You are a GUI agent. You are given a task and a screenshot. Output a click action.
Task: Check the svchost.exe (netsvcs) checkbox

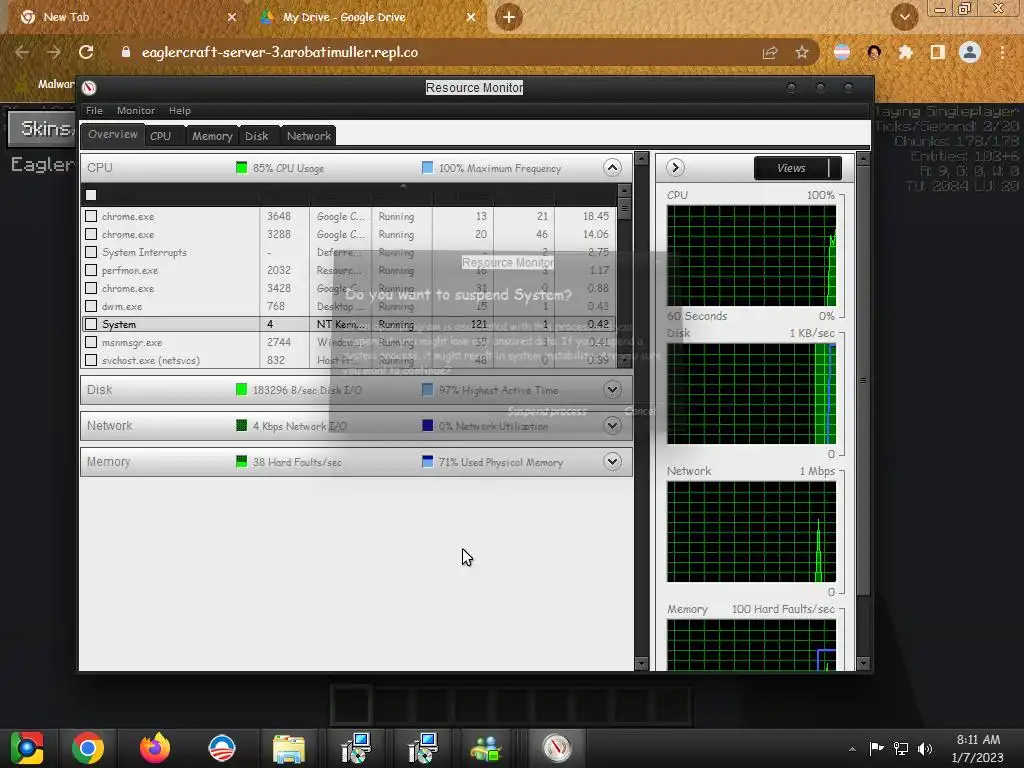(91, 360)
